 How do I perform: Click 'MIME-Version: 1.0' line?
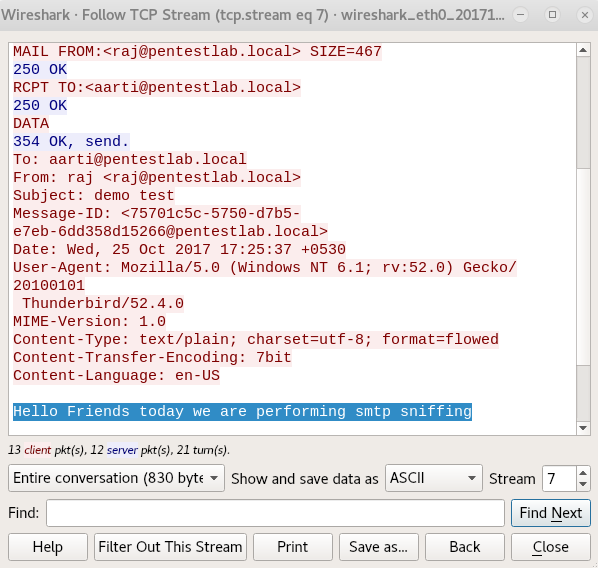pos(89,321)
